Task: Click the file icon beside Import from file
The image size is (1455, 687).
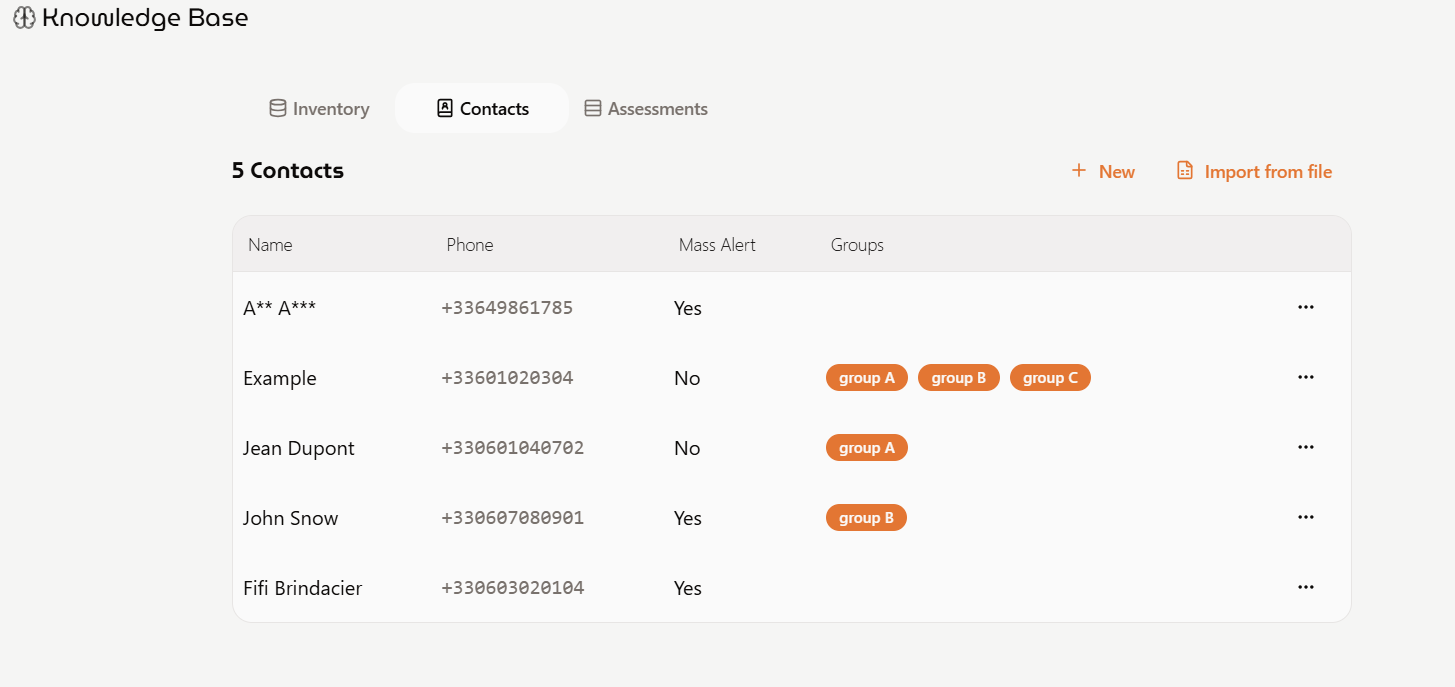Action: pyautogui.click(x=1185, y=171)
